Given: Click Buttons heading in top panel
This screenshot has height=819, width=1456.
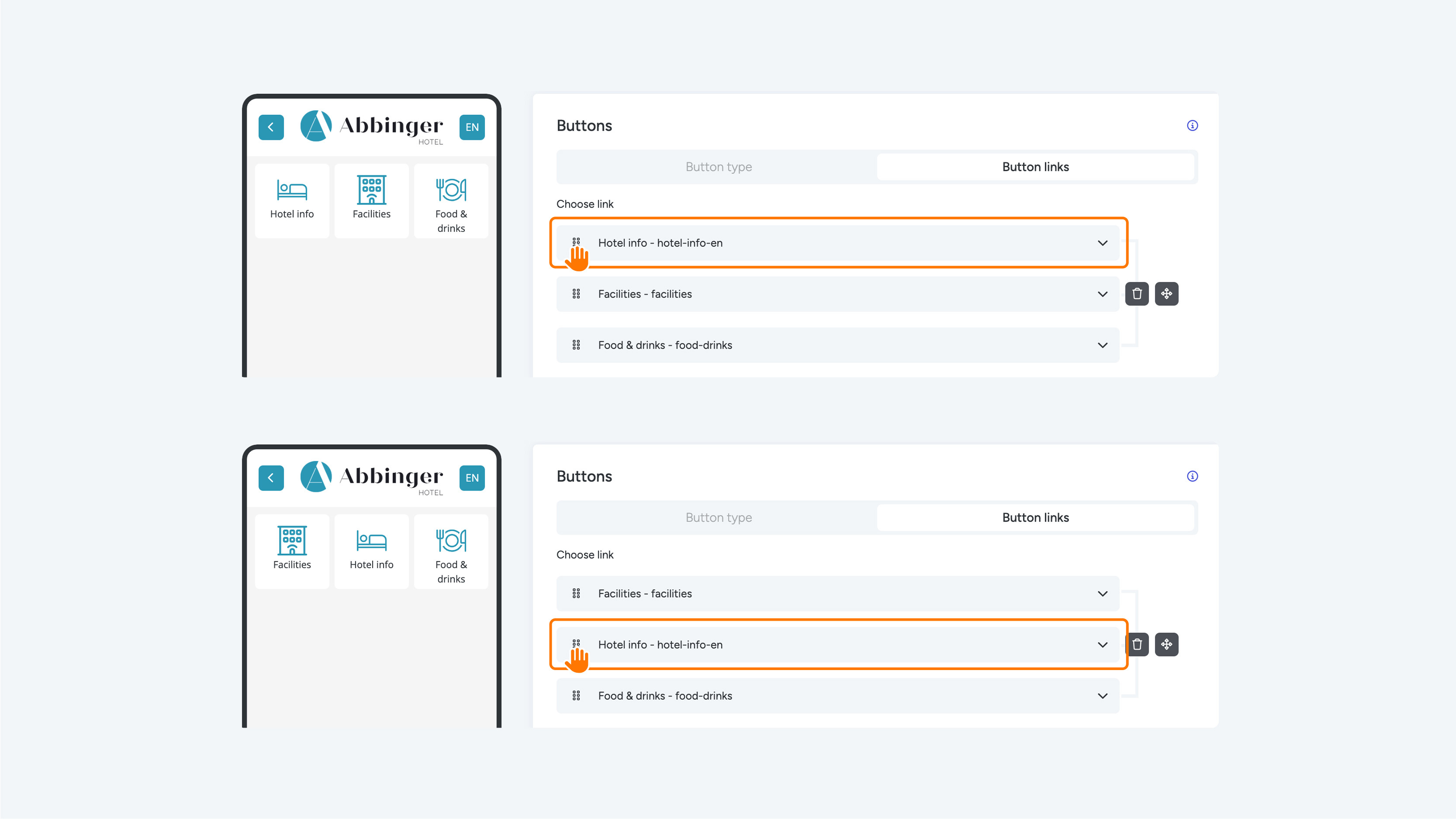Looking at the screenshot, I should (x=584, y=125).
